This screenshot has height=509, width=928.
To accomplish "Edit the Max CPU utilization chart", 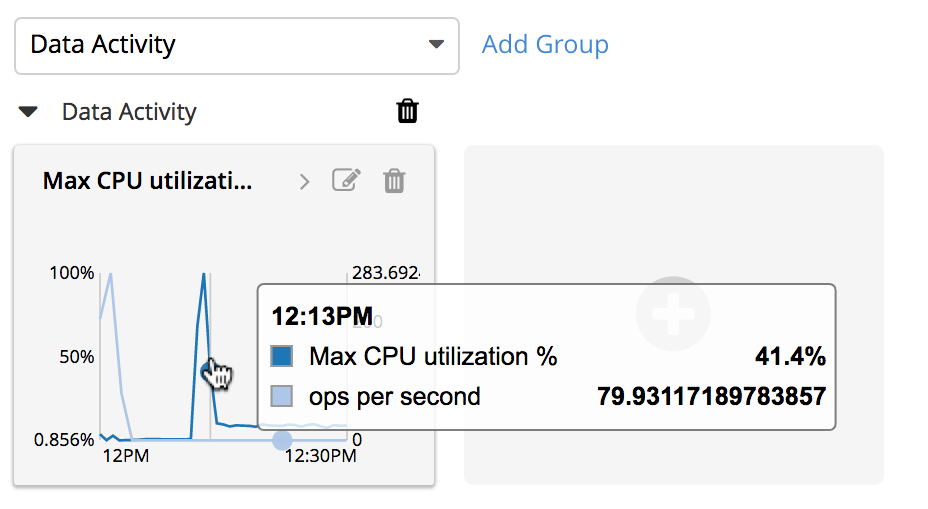I will click(346, 181).
